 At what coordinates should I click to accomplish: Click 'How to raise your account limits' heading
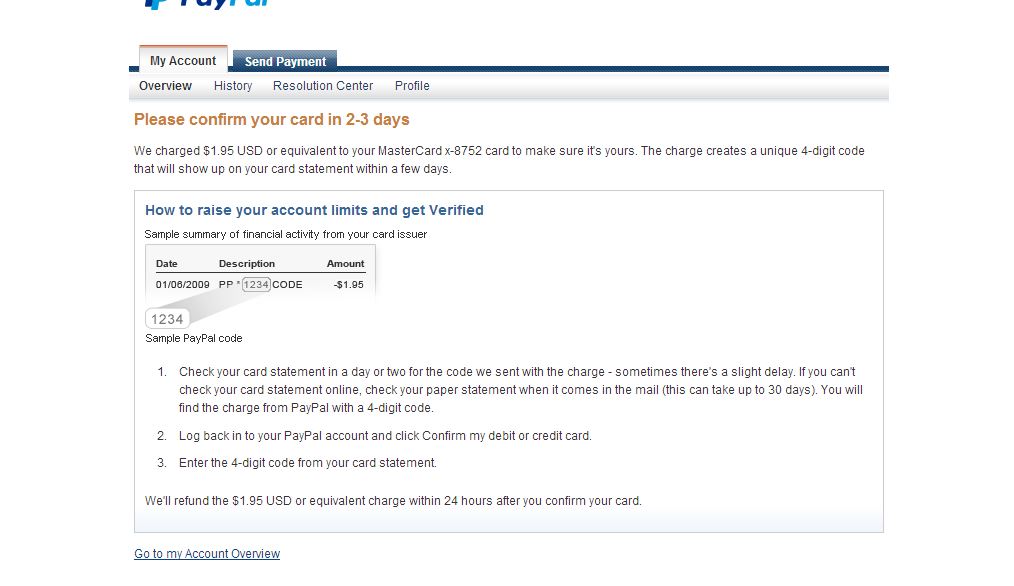coord(314,210)
